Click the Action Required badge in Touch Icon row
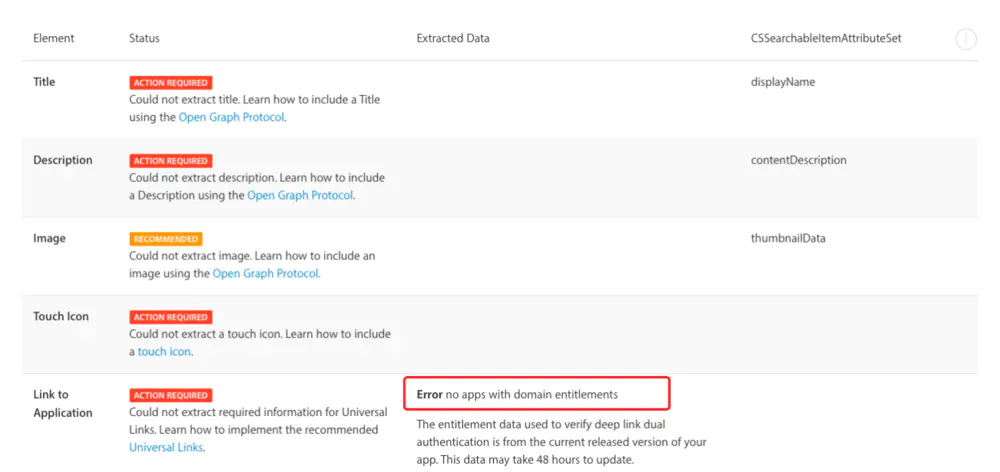This screenshot has height=472, width=1000. coord(171,317)
